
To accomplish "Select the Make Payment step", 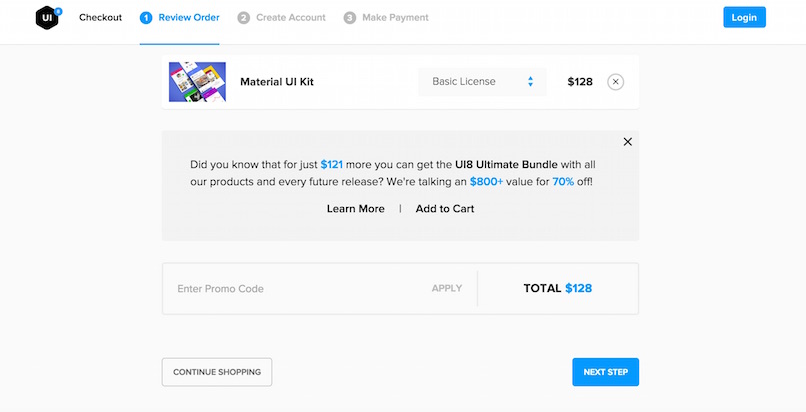I will pyautogui.click(x=395, y=18).
